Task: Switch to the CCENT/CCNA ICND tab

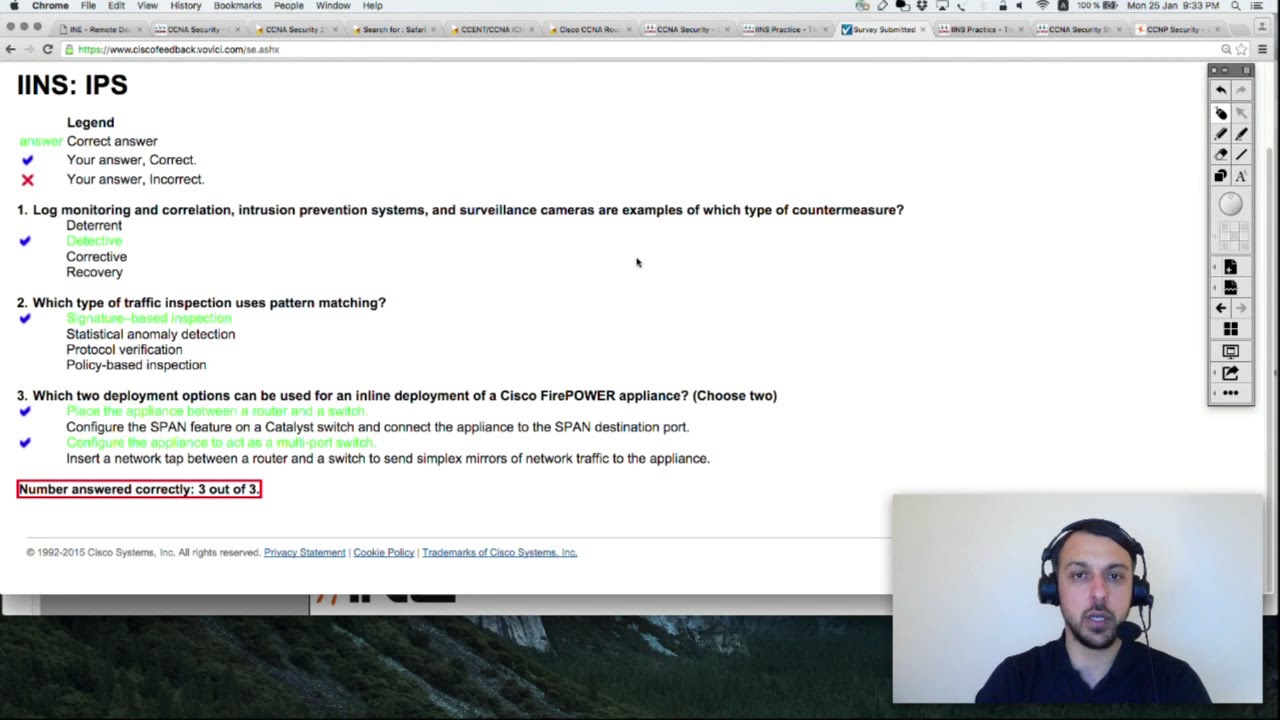Action: [491, 29]
